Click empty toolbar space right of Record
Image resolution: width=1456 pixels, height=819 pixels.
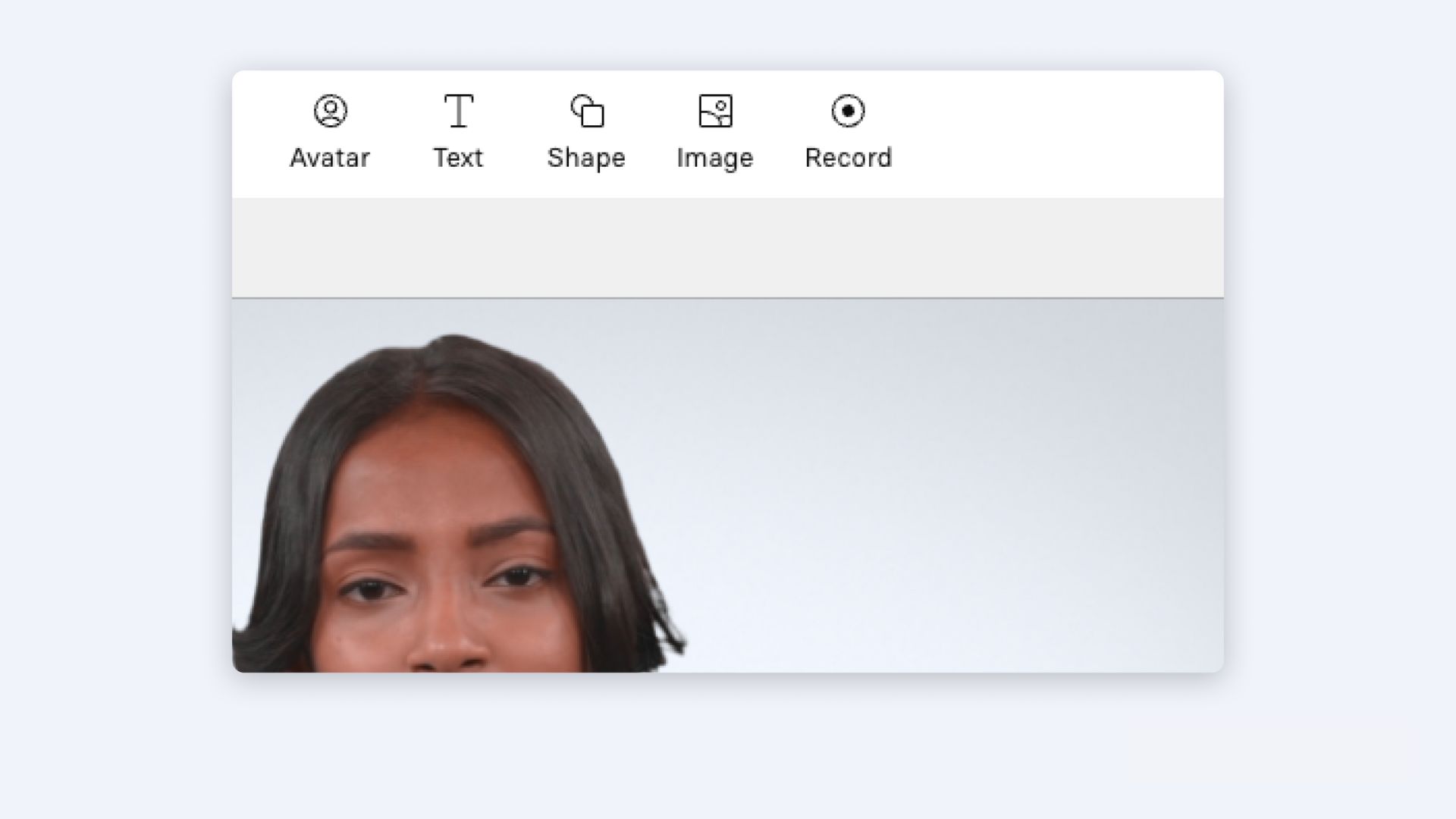click(1062, 133)
